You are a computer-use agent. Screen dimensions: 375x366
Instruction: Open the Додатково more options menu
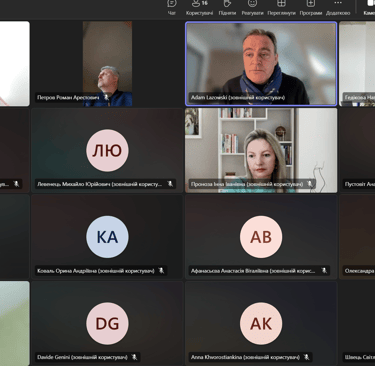click(x=338, y=8)
